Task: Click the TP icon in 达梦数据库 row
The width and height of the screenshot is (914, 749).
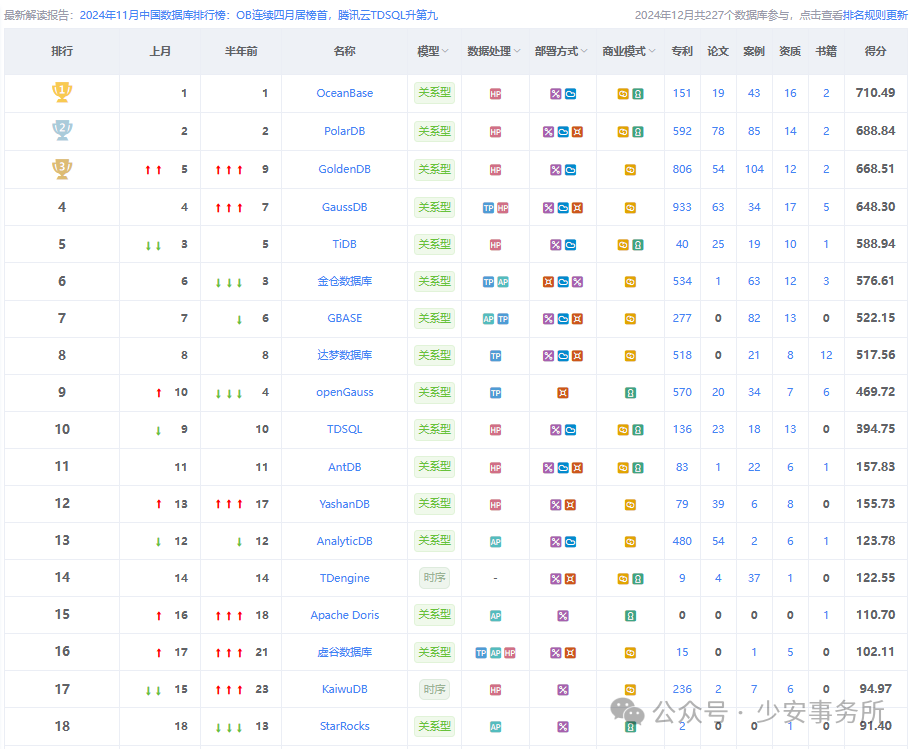Action: click(x=495, y=356)
